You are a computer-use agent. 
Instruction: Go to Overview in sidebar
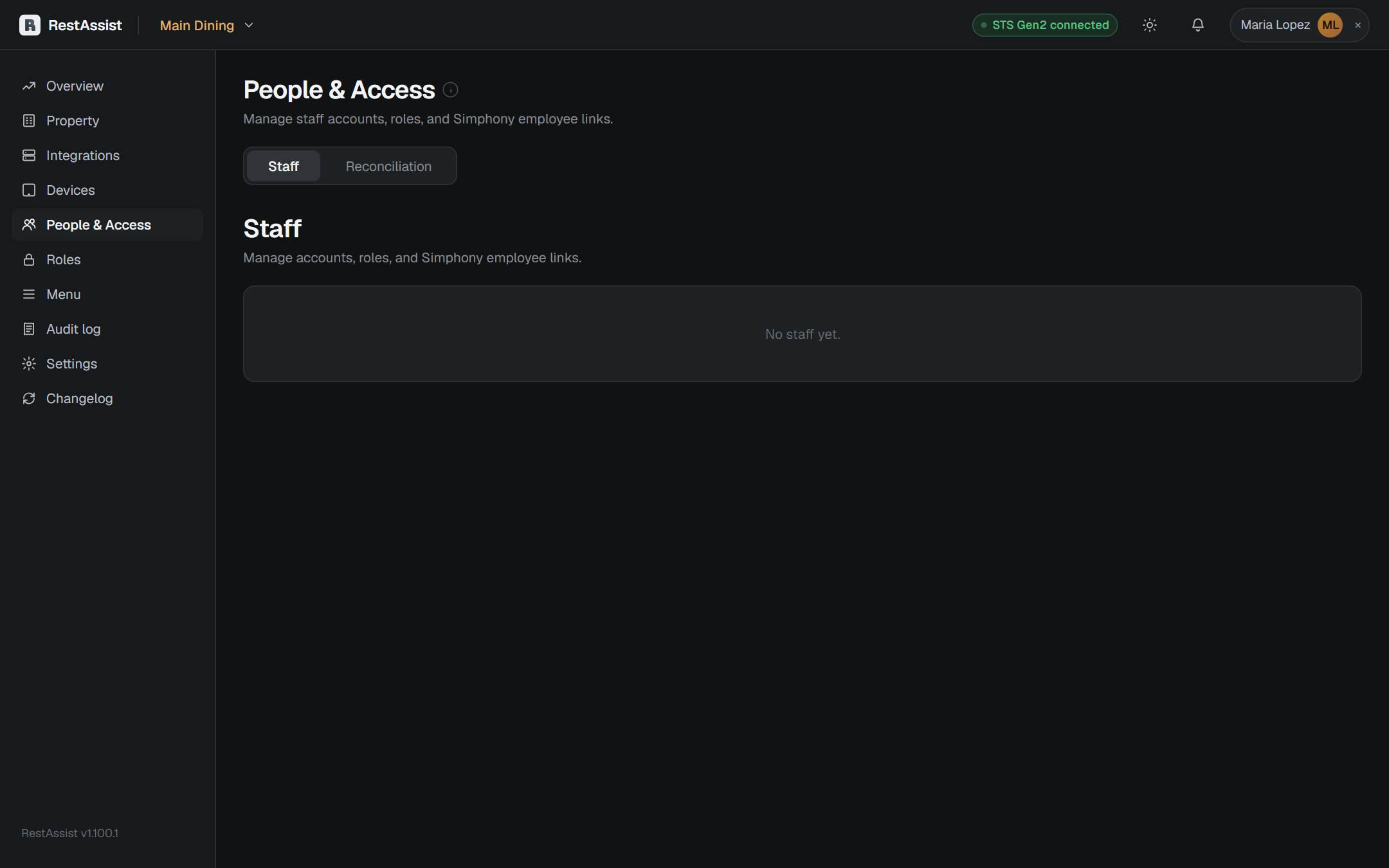(x=107, y=86)
